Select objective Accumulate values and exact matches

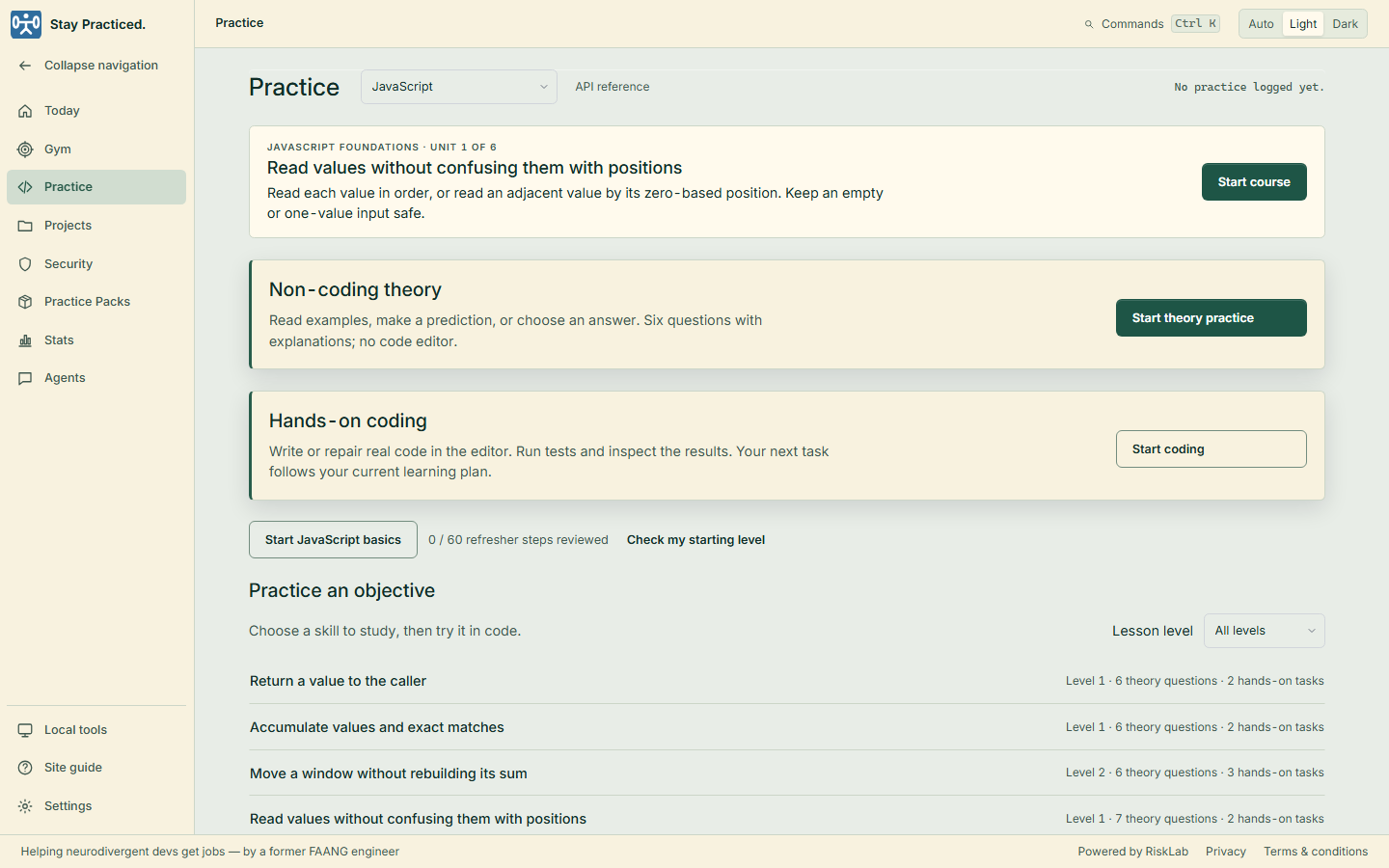click(787, 727)
